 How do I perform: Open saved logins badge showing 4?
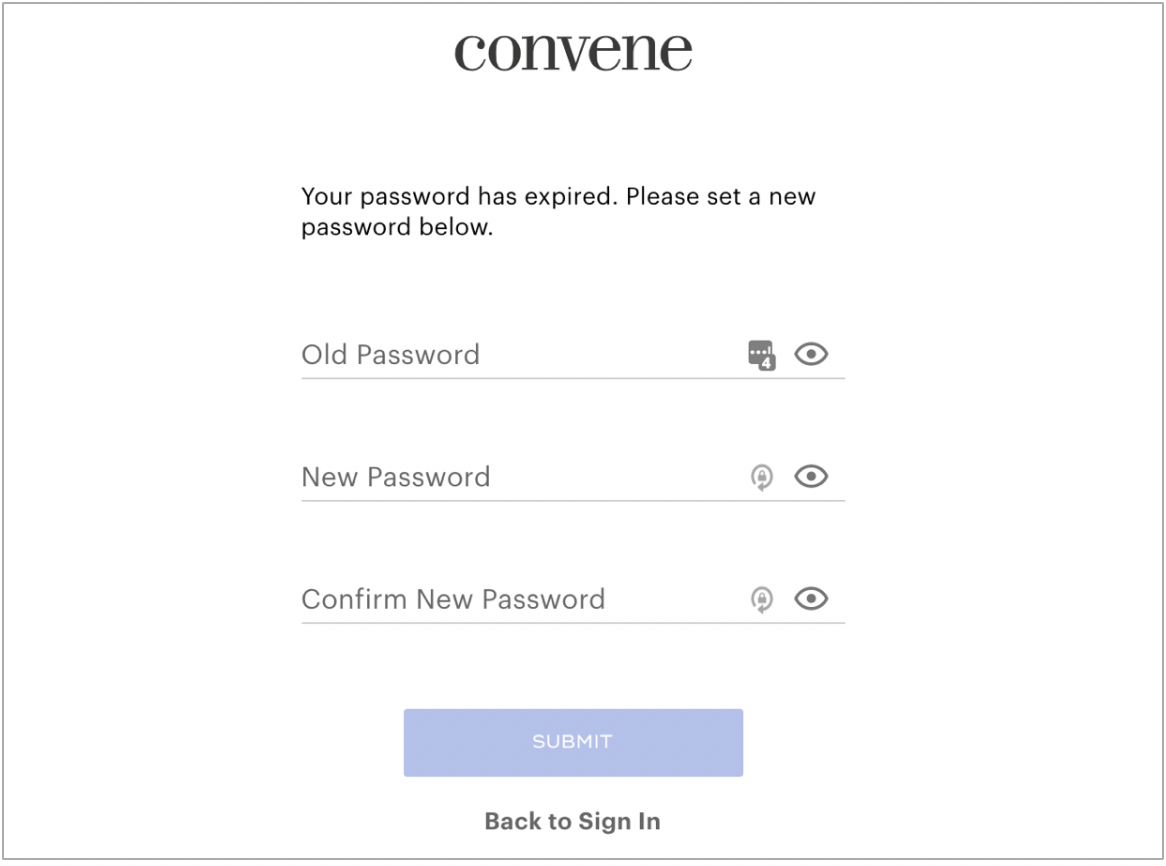[x=763, y=356]
